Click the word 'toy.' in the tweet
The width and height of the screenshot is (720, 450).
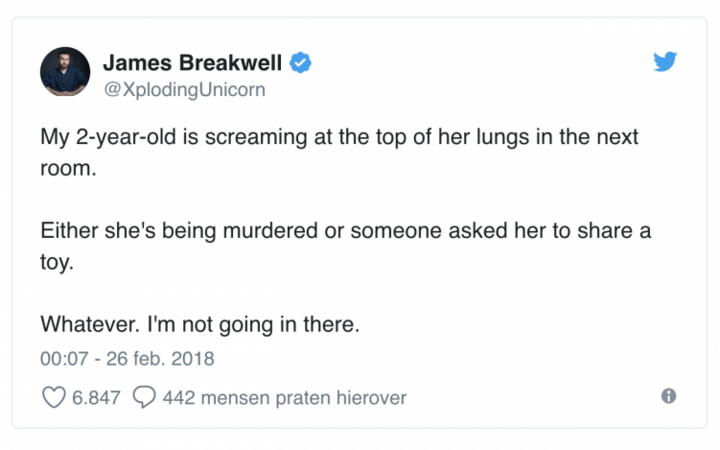pos(57,263)
